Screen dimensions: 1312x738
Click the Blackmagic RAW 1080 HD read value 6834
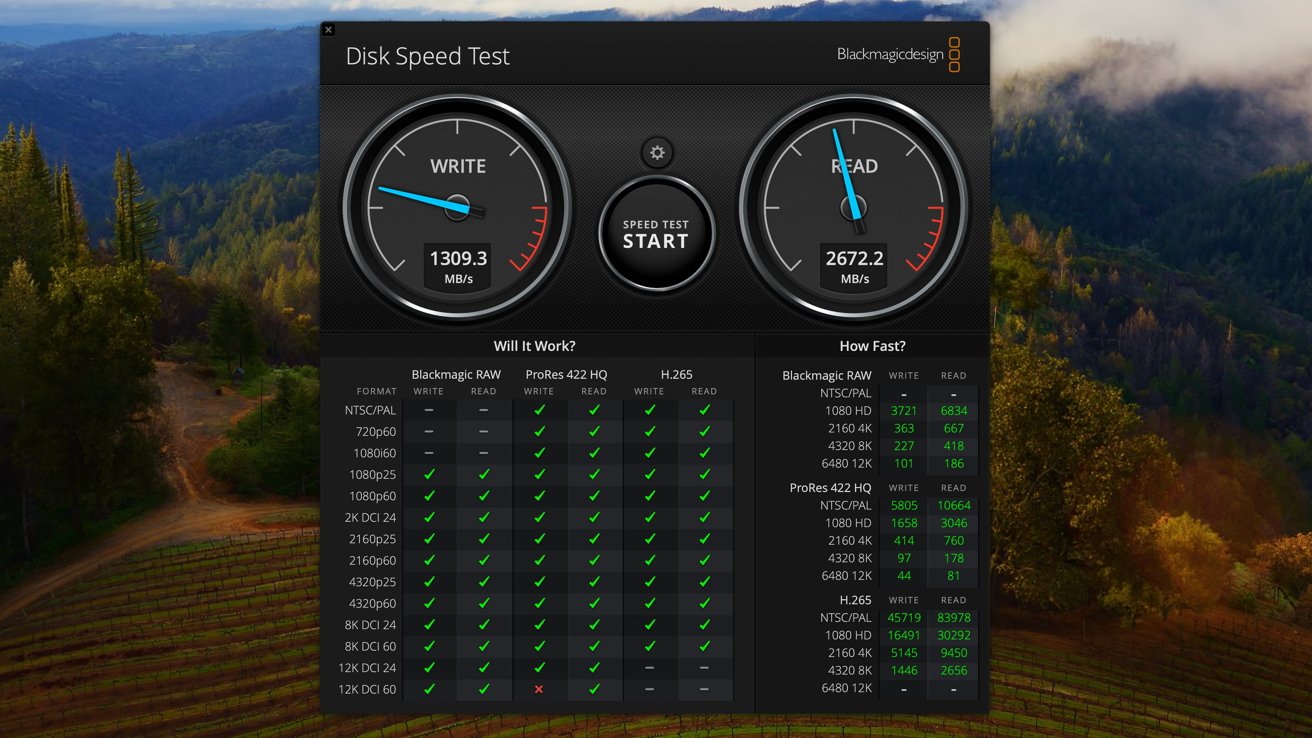click(953, 411)
